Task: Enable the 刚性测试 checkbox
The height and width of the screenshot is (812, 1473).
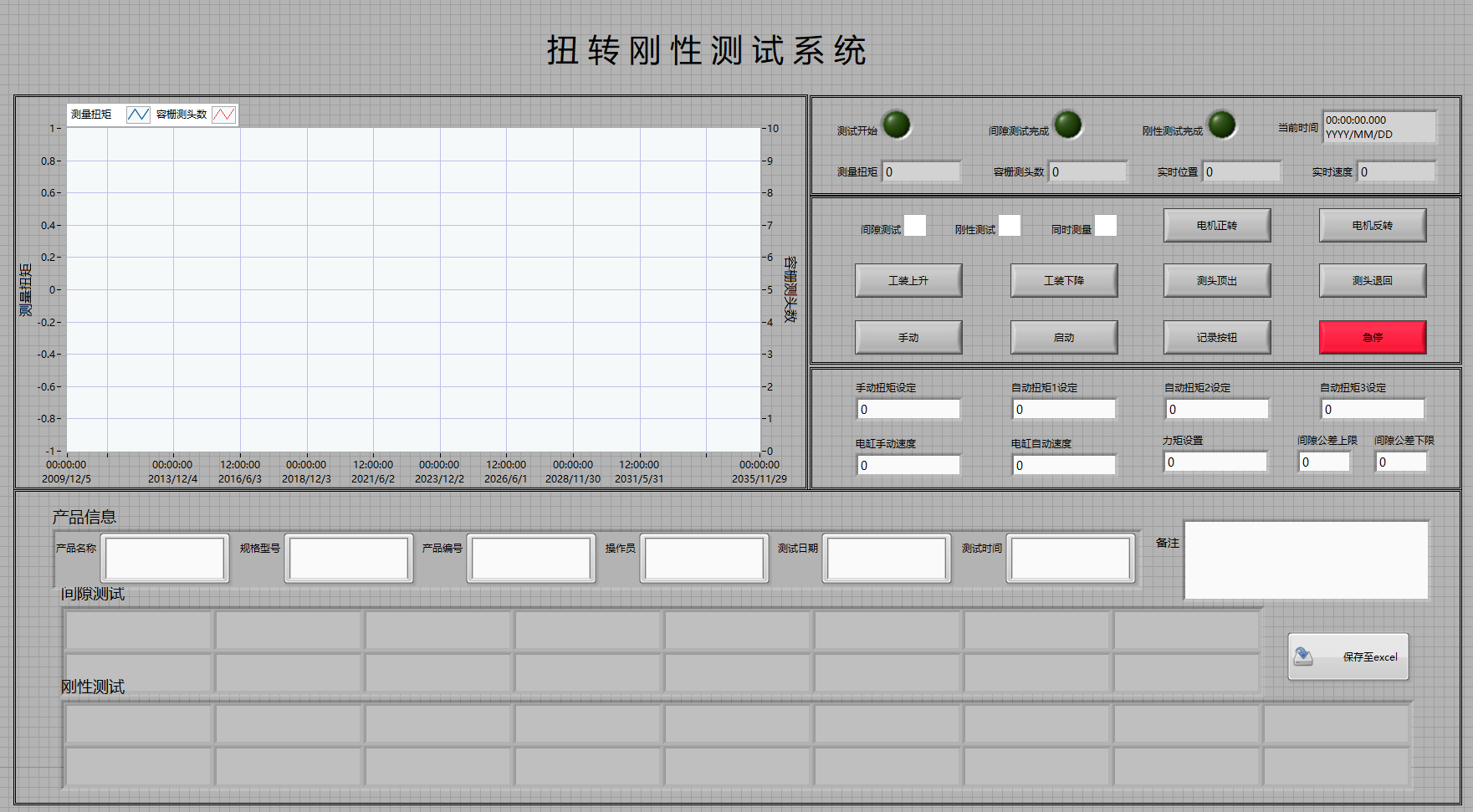Action: coord(1010,226)
